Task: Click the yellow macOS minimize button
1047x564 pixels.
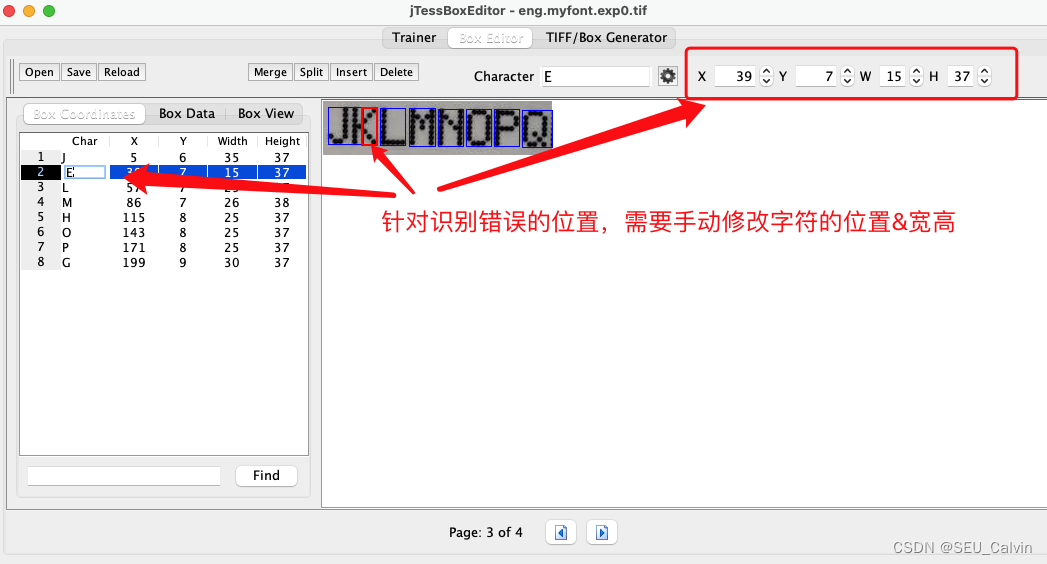Action: 29,11
